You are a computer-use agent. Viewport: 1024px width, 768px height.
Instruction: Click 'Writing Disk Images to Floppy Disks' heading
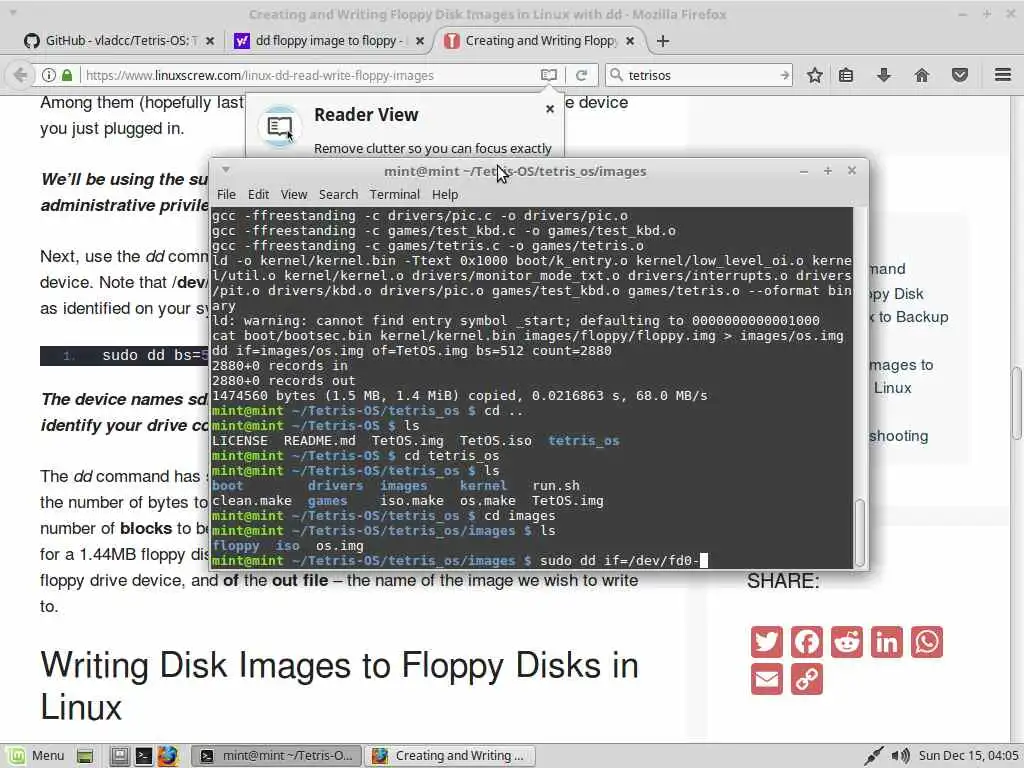(x=340, y=686)
